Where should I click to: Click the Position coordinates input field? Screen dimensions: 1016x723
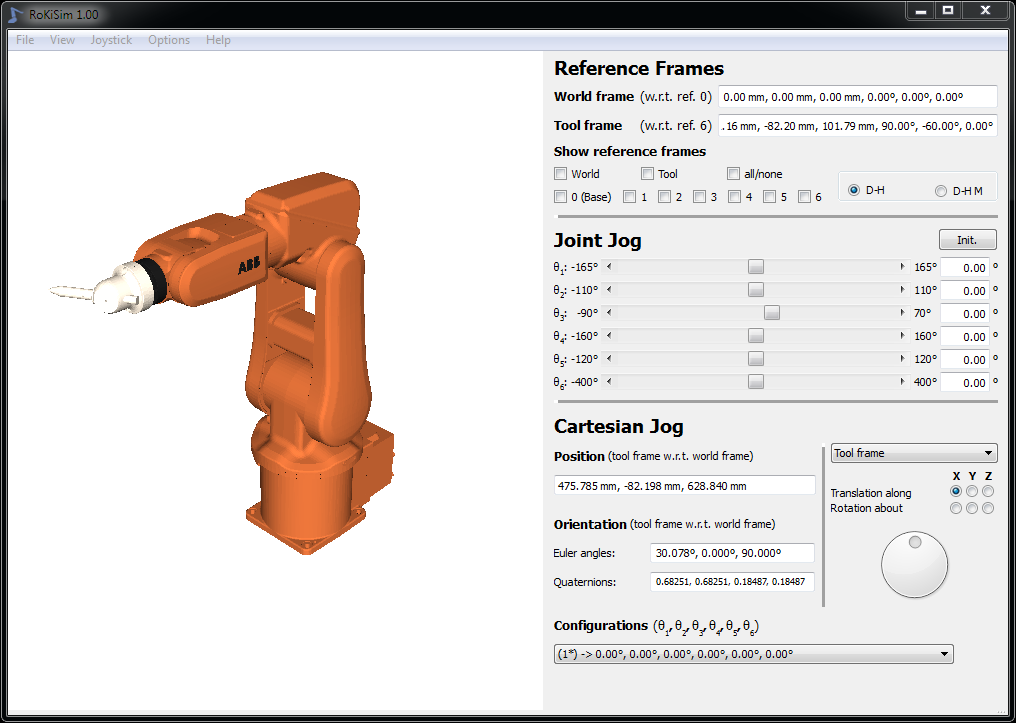tap(685, 486)
